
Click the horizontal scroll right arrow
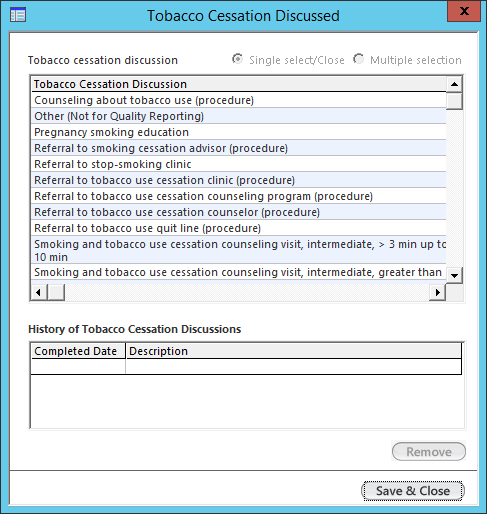point(437,293)
